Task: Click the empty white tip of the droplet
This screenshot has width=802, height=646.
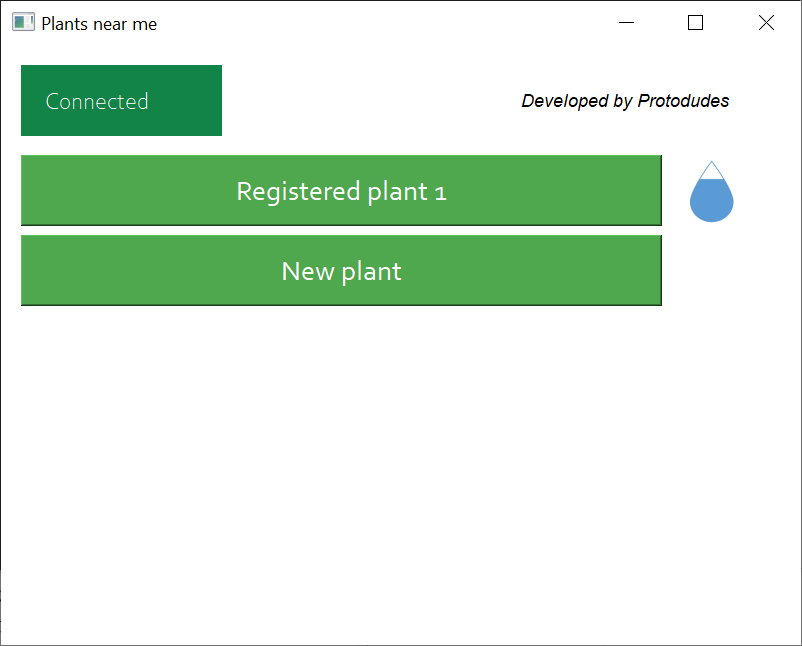Action: click(711, 172)
